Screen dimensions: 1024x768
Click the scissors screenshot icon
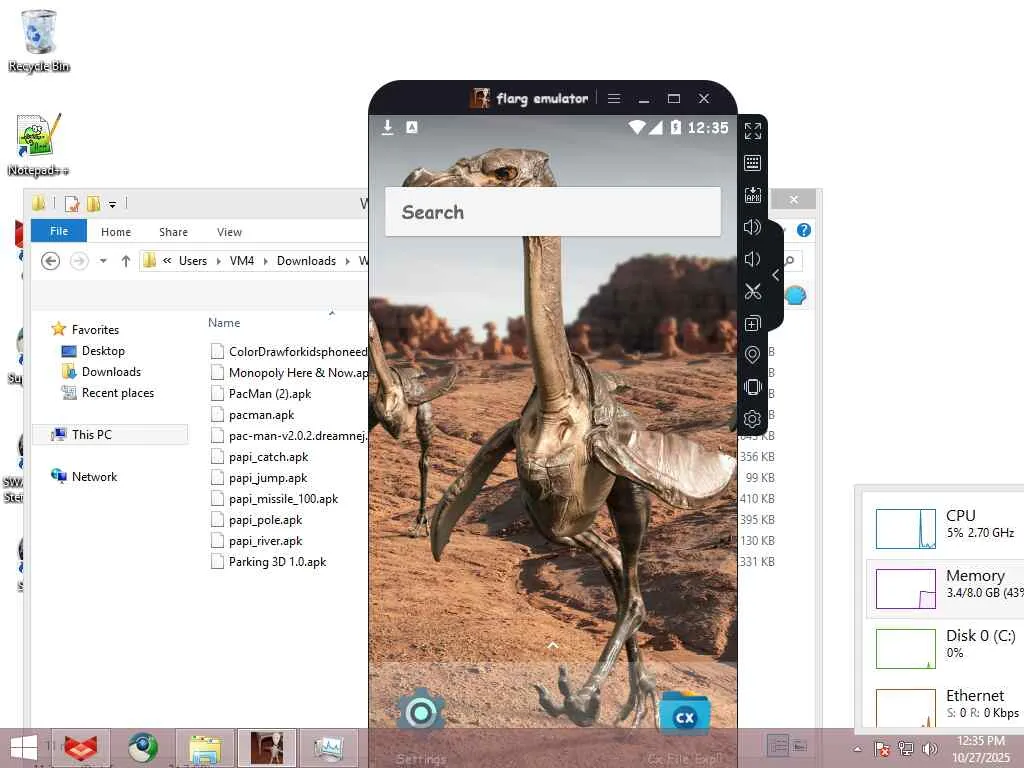[752, 291]
